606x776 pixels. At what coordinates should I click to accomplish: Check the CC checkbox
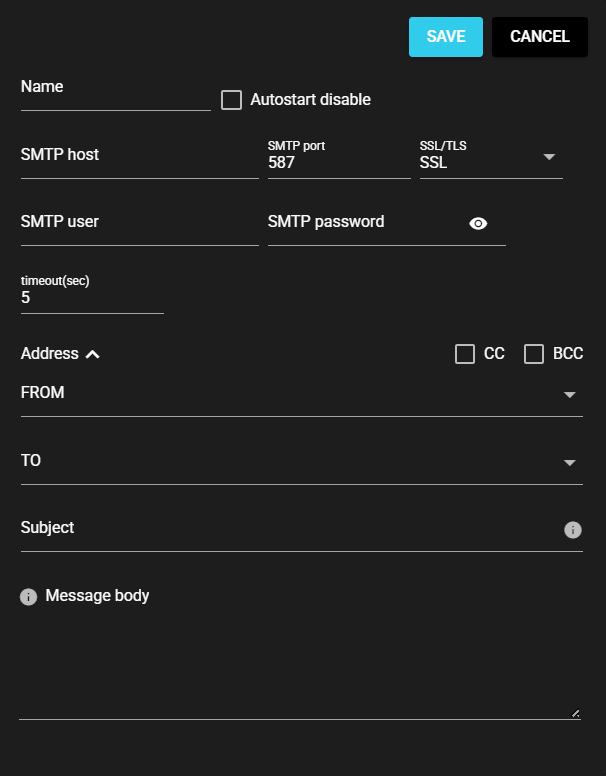pos(464,354)
